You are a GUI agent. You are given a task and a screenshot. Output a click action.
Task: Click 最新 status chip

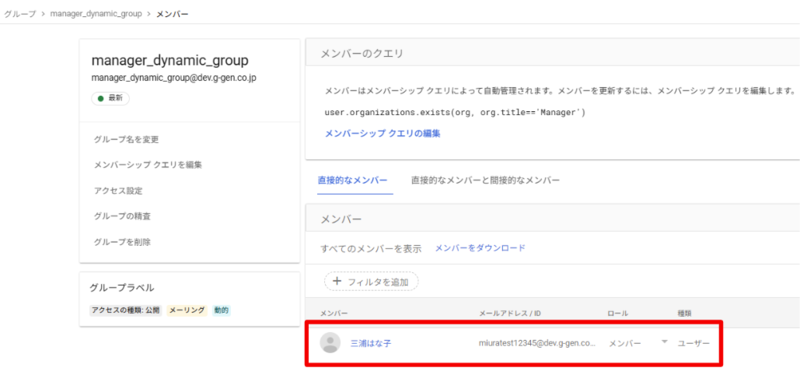point(110,98)
